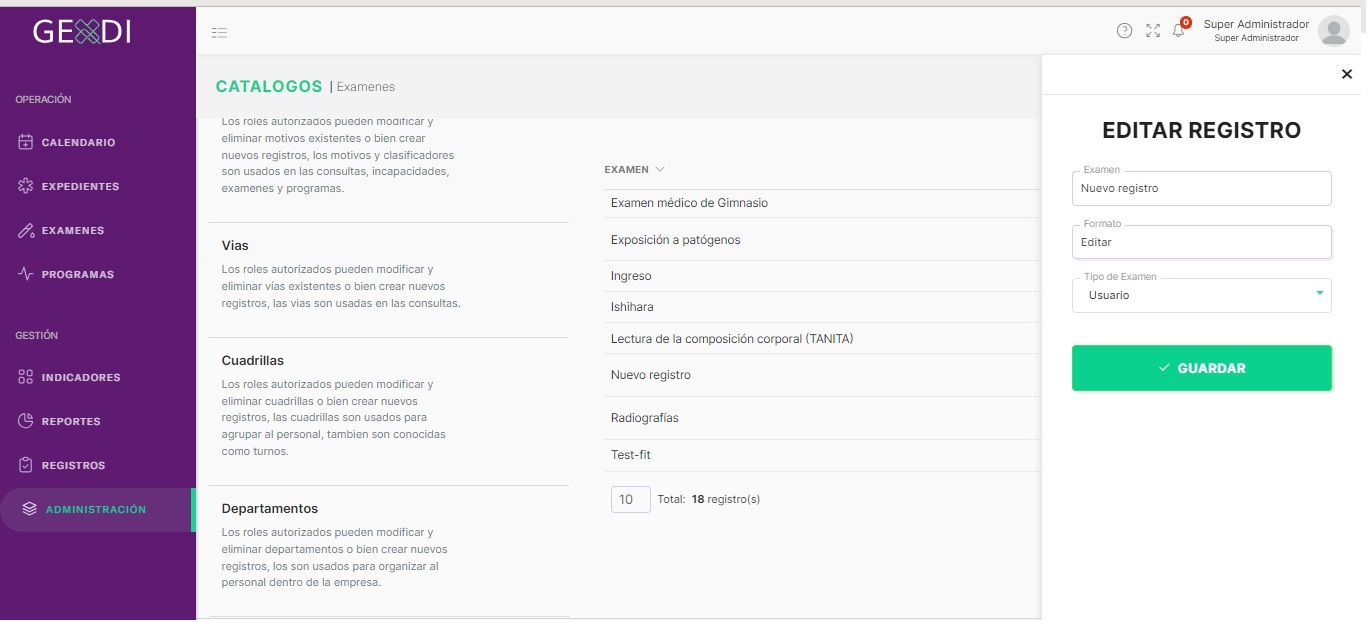Click the Examen input field

1201,188
